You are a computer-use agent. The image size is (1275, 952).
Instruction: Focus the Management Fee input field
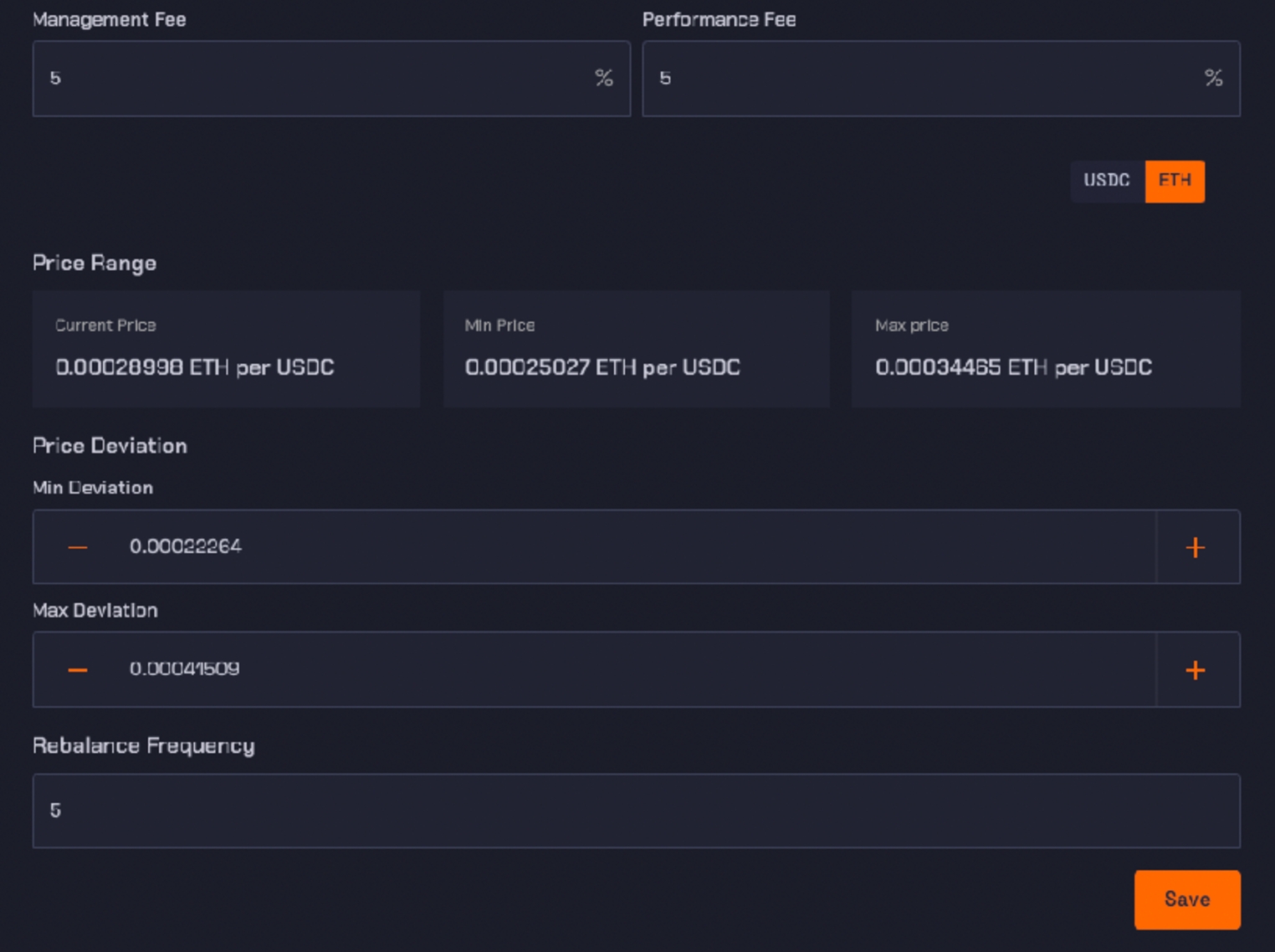(318, 79)
